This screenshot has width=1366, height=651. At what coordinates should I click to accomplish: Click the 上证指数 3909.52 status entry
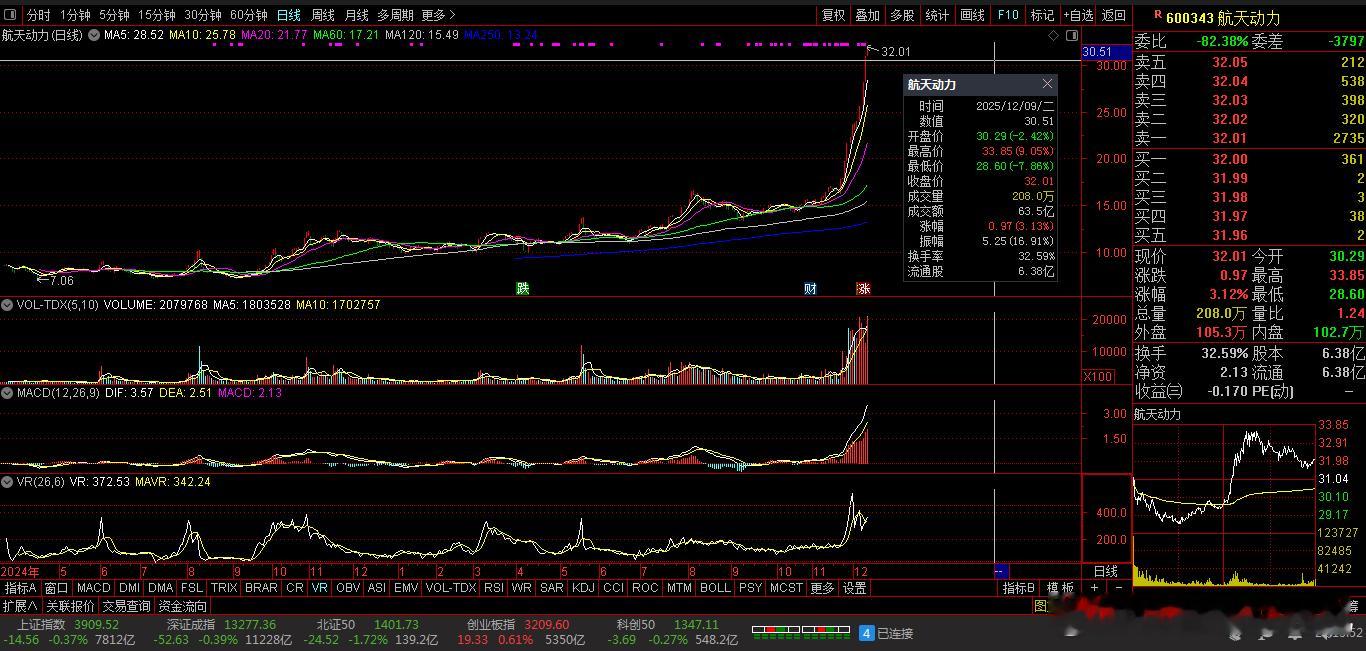pos(69,625)
